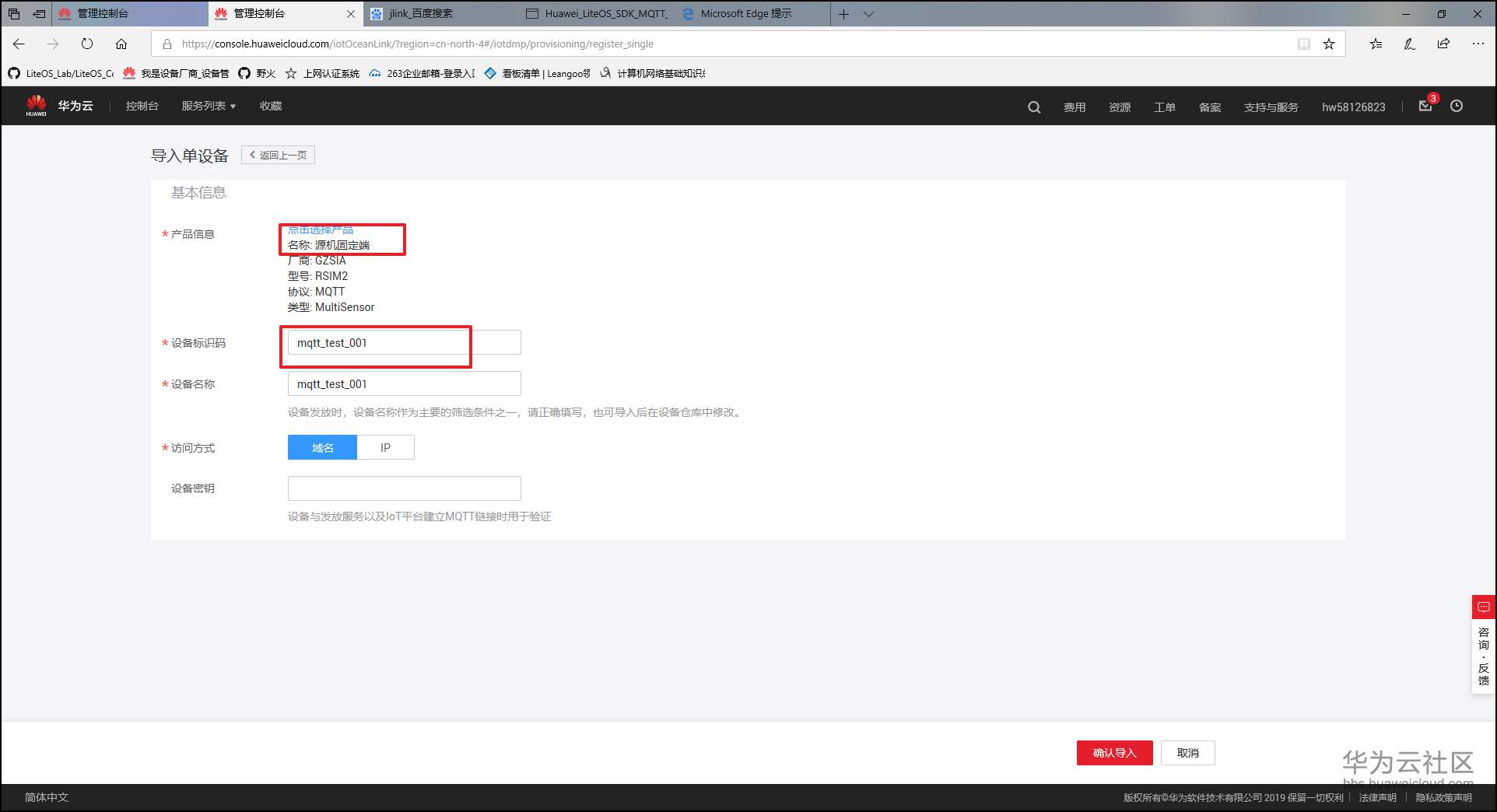
Task: Open the 隐私政策声明 footer link
Action: coord(1444,797)
